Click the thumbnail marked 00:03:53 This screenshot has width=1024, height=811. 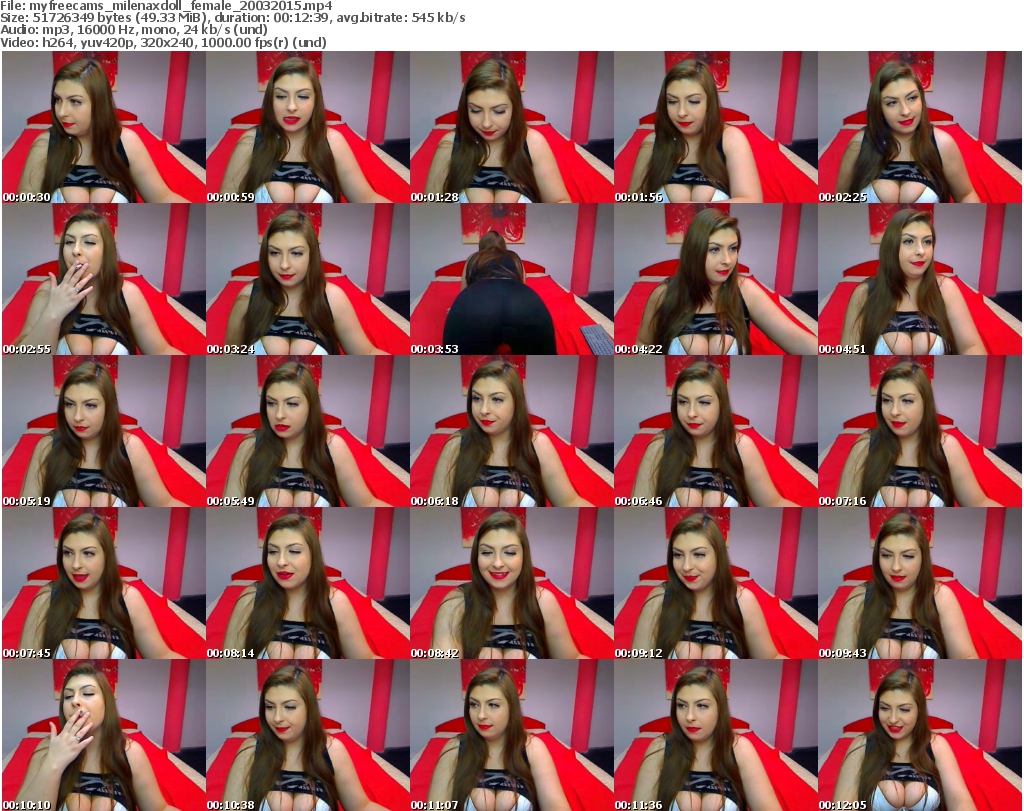pyautogui.click(x=512, y=279)
